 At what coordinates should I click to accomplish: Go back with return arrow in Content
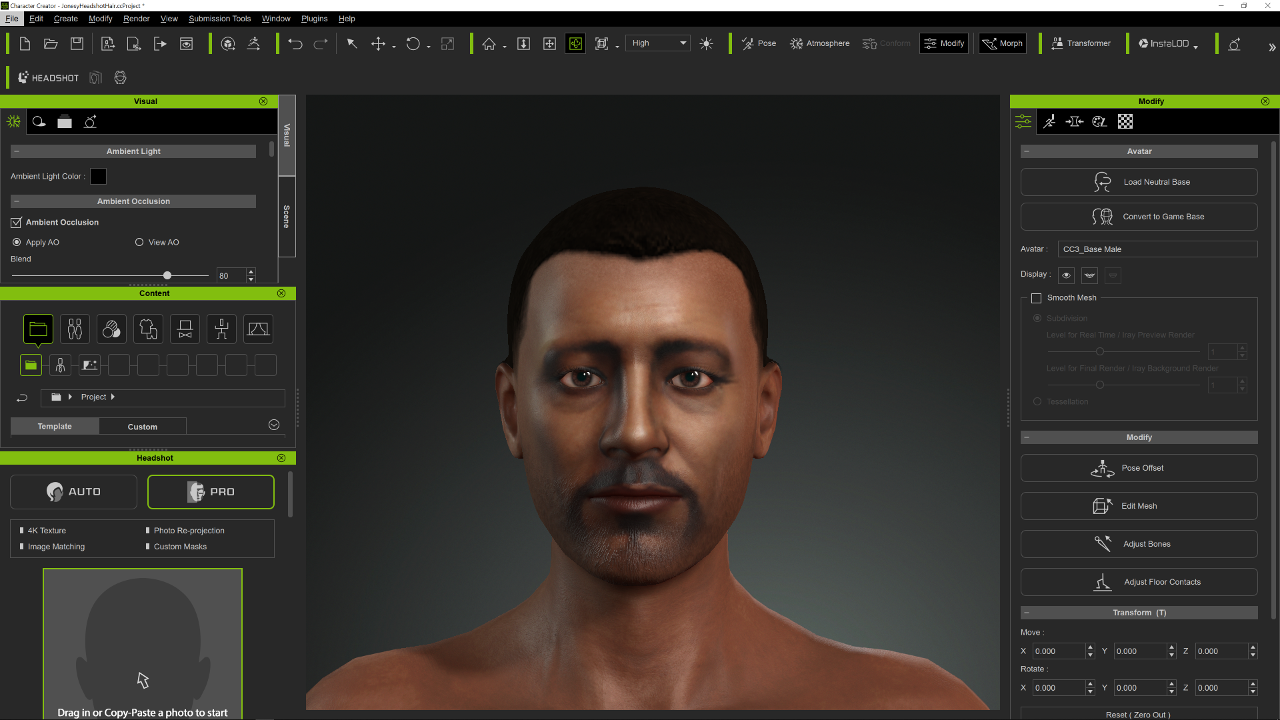22,398
